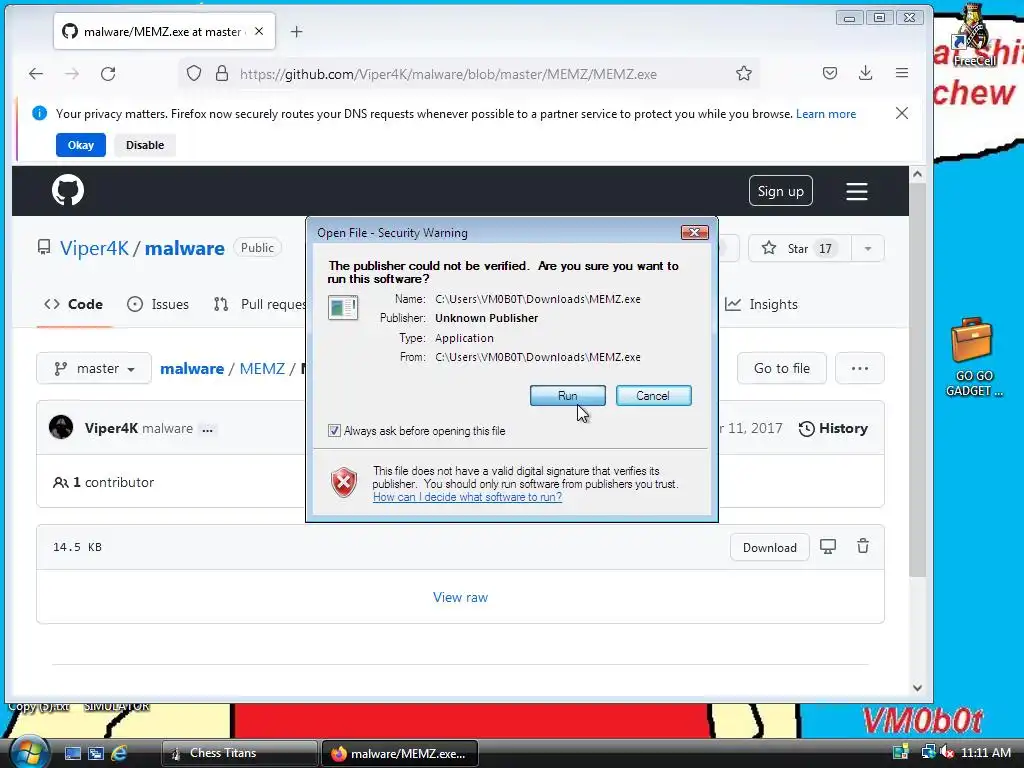This screenshot has width=1024, height=768.
Task: Click the delete file trash icon
Action: coord(863,546)
